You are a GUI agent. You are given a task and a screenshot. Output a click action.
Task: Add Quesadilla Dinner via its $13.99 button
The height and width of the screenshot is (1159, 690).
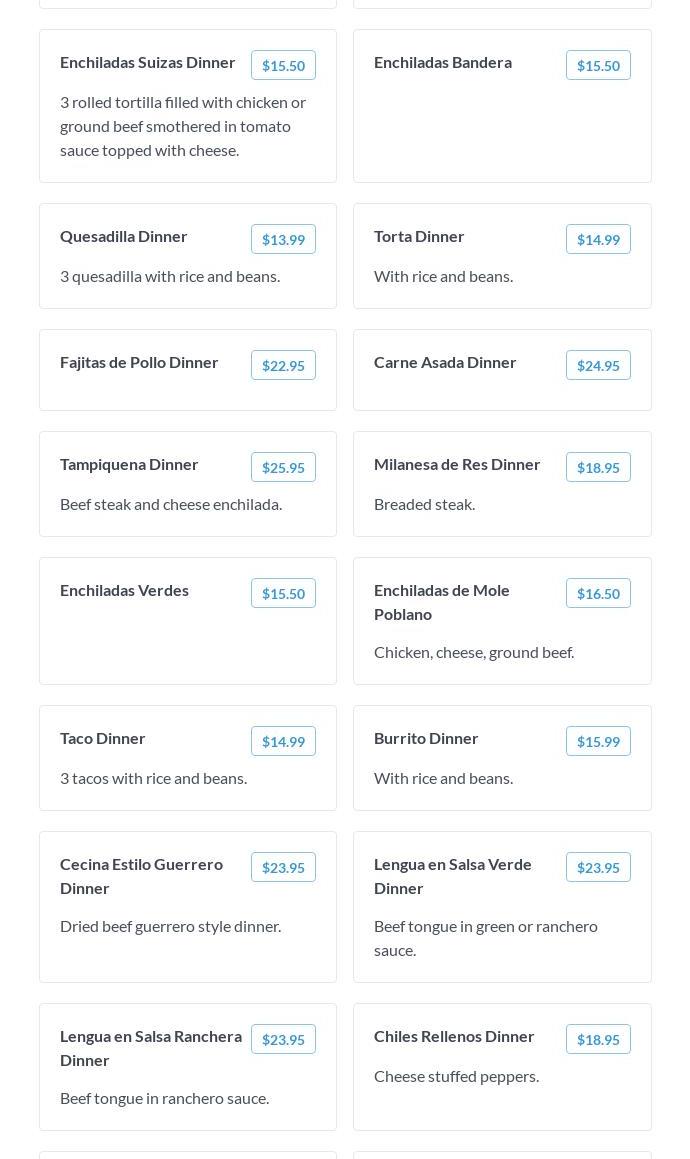point(283,239)
